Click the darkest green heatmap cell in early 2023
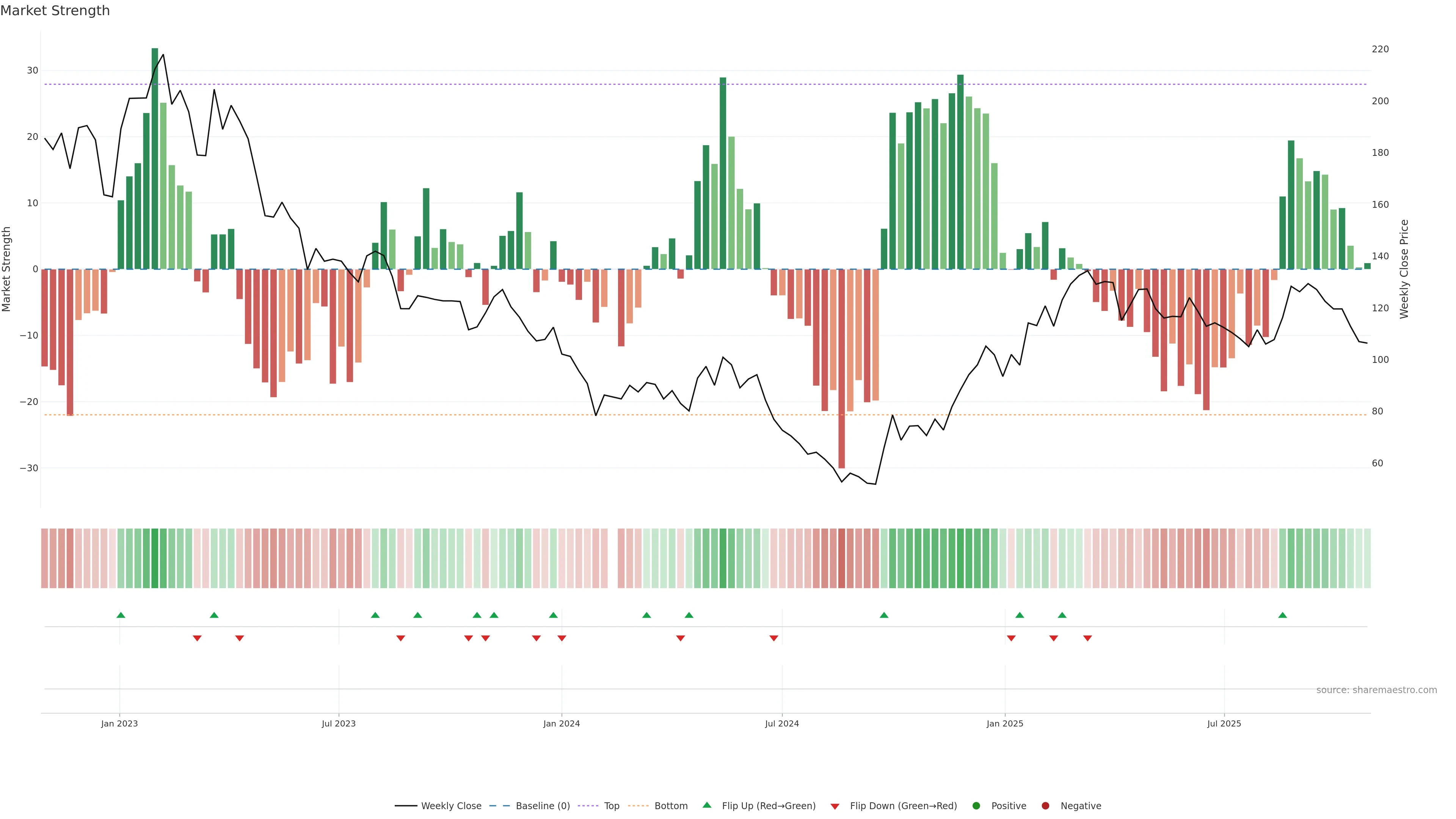 coord(155,558)
